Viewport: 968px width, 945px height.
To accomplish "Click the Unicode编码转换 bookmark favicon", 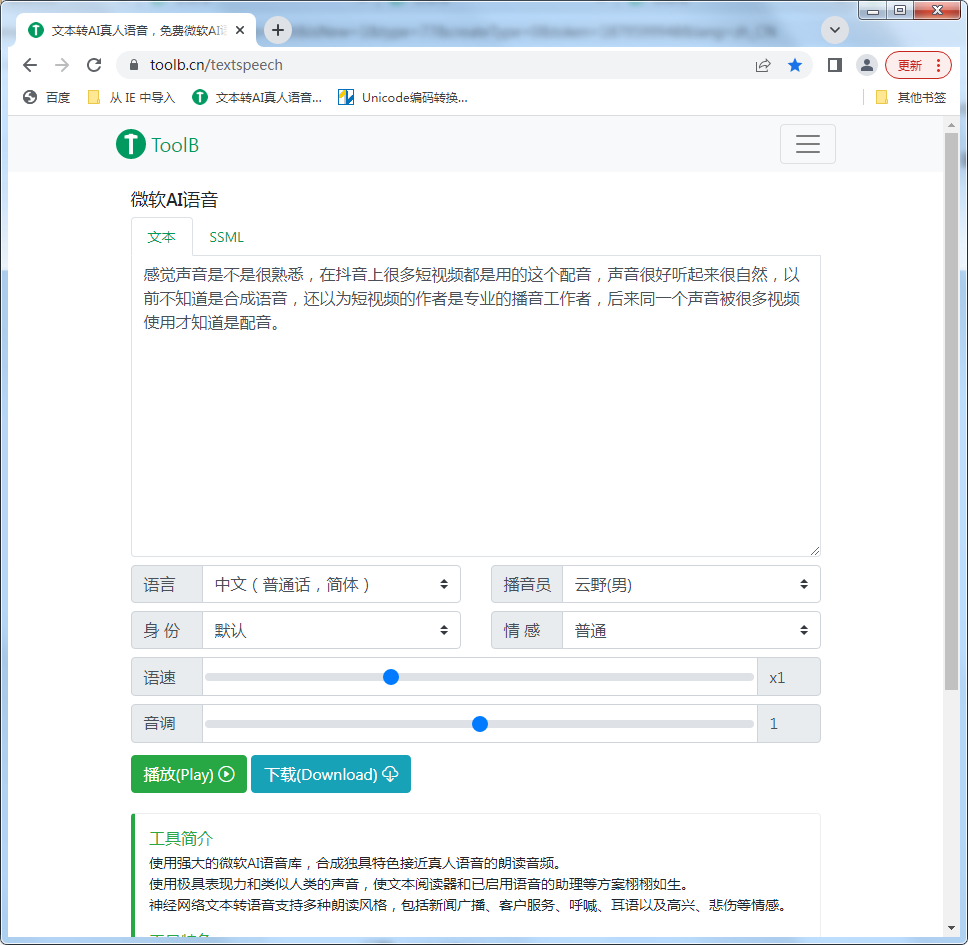I will click(x=346, y=97).
